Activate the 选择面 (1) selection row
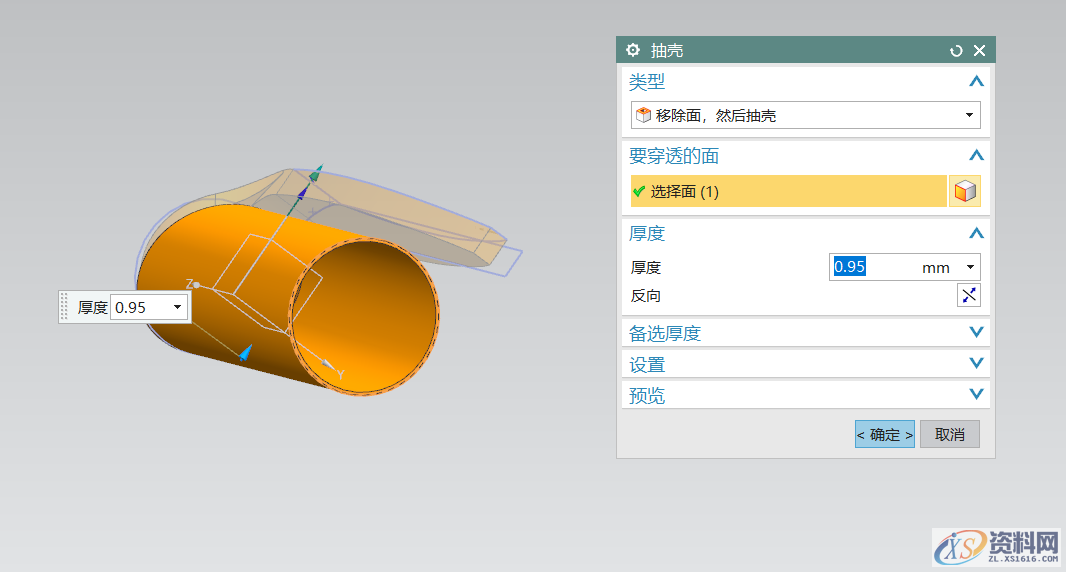This screenshot has height=572, width=1066. [x=789, y=191]
